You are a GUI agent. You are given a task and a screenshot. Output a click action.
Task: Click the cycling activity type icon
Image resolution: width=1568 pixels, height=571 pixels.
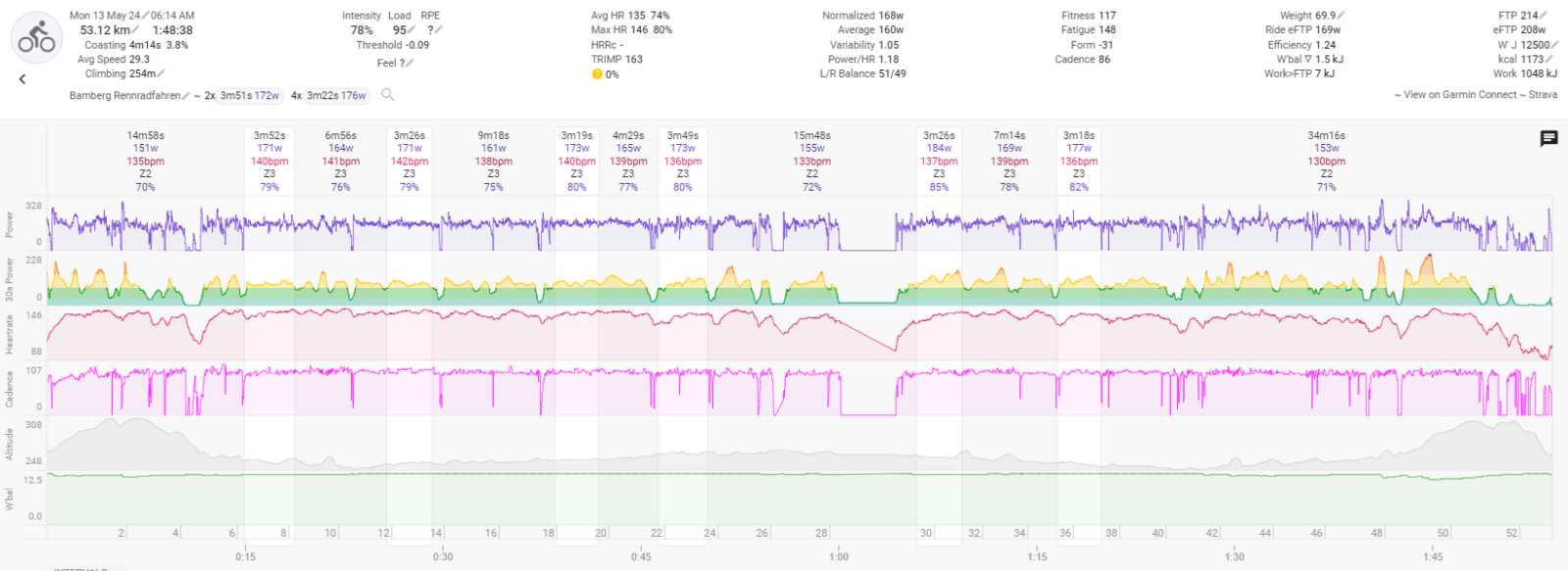[x=36, y=38]
